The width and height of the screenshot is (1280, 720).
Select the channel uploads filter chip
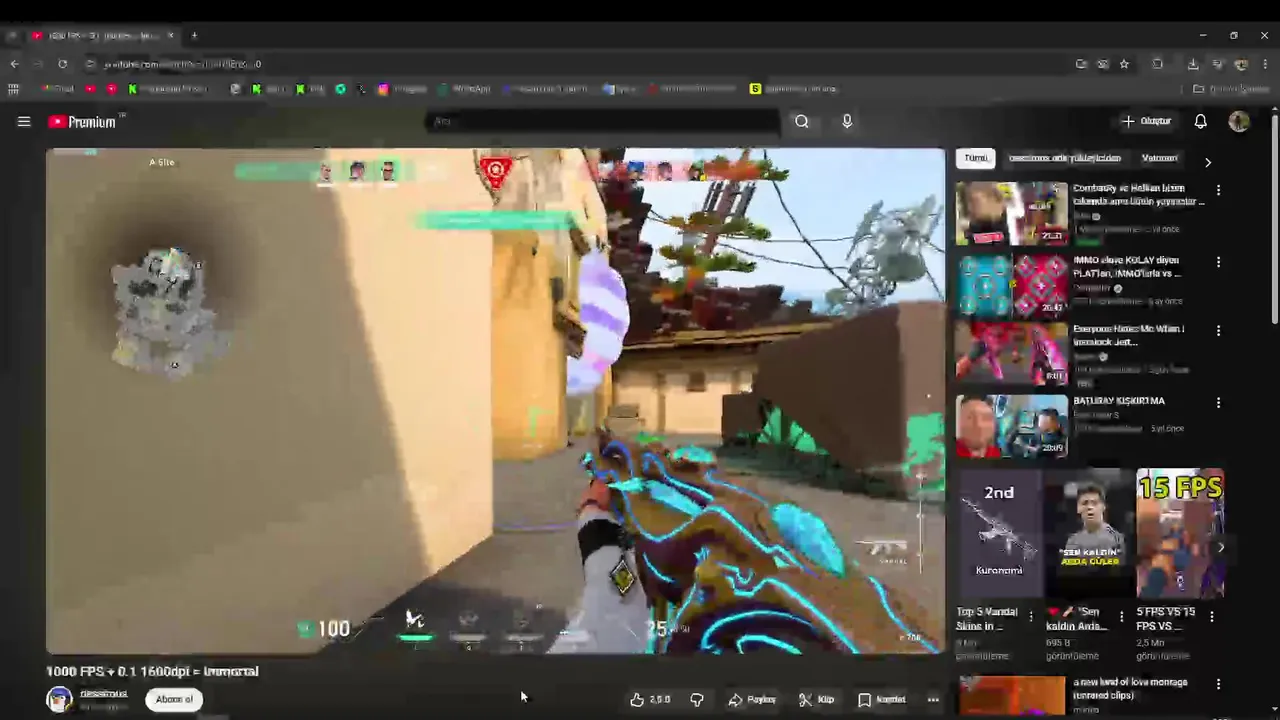tap(1064, 158)
